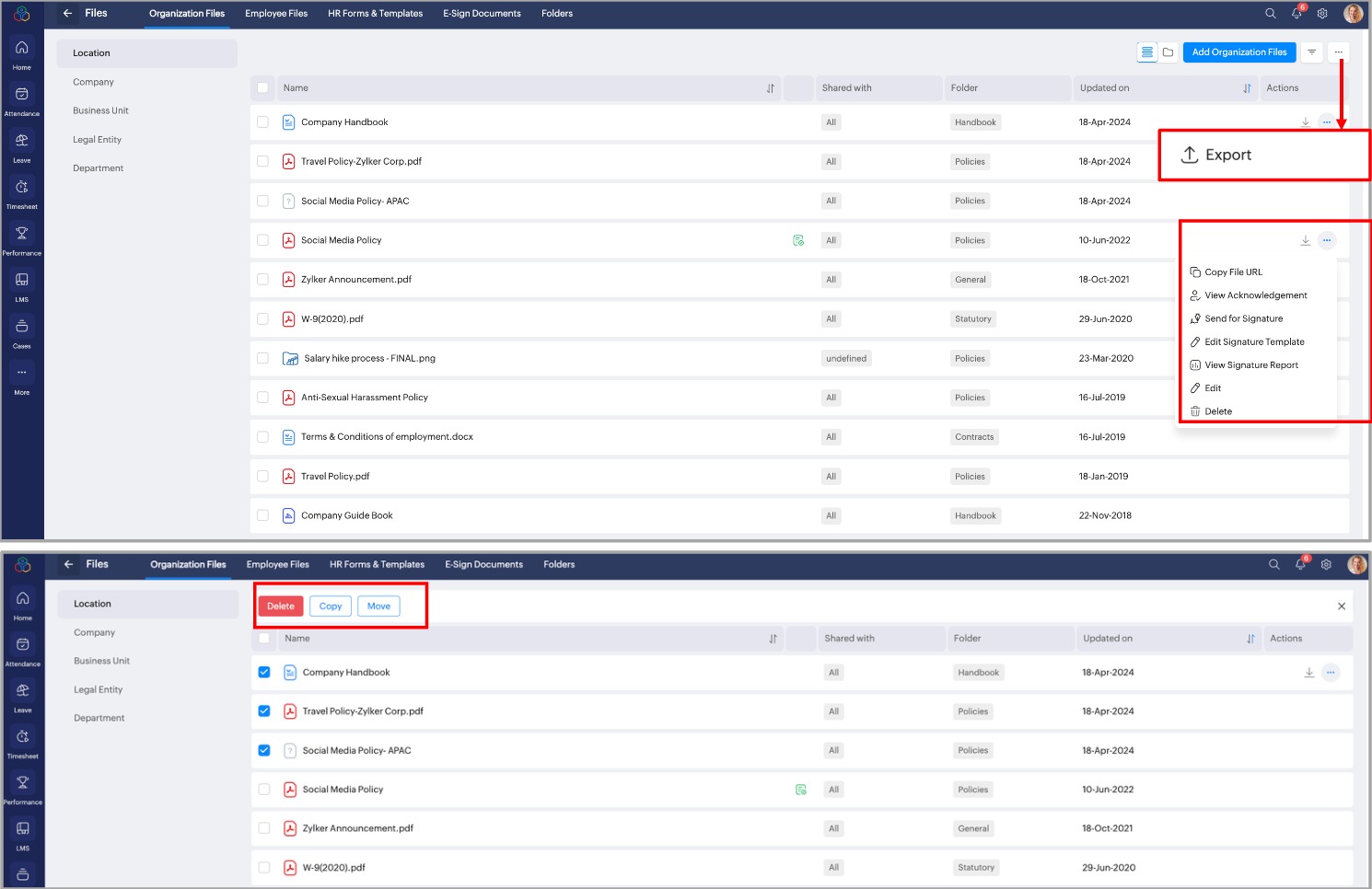Click the Copy button in lower screenshot
The image size is (1372, 889).
(x=331, y=606)
